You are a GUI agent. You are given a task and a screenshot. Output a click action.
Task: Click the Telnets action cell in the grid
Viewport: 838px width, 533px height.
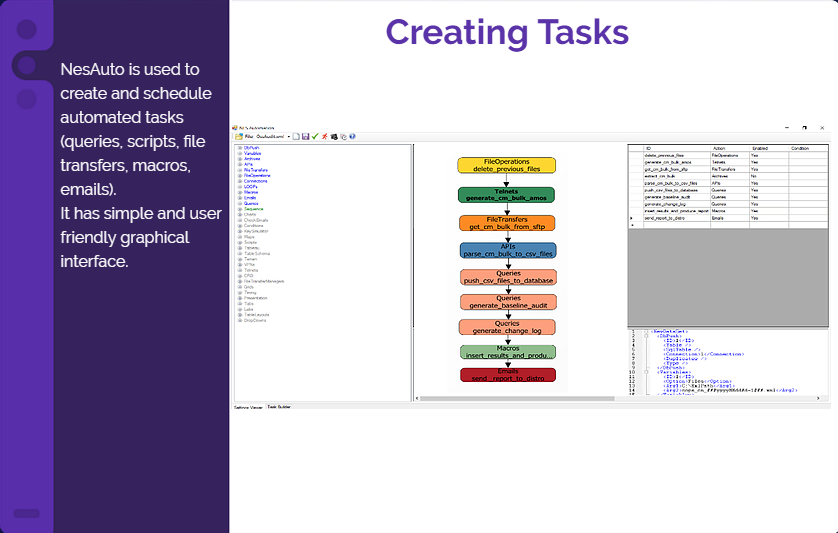730,162
